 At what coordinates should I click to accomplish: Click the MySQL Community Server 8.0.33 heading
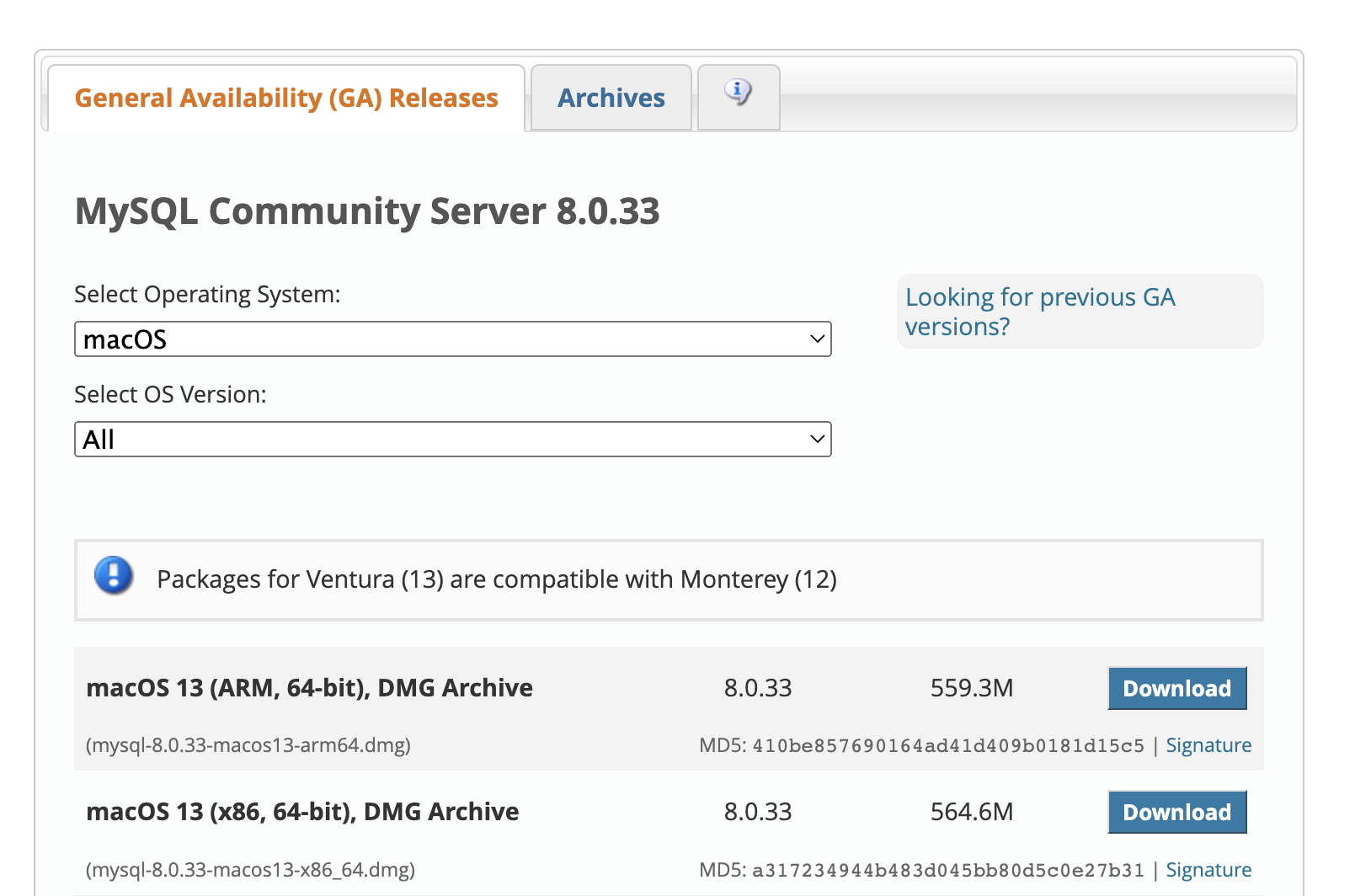367,211
